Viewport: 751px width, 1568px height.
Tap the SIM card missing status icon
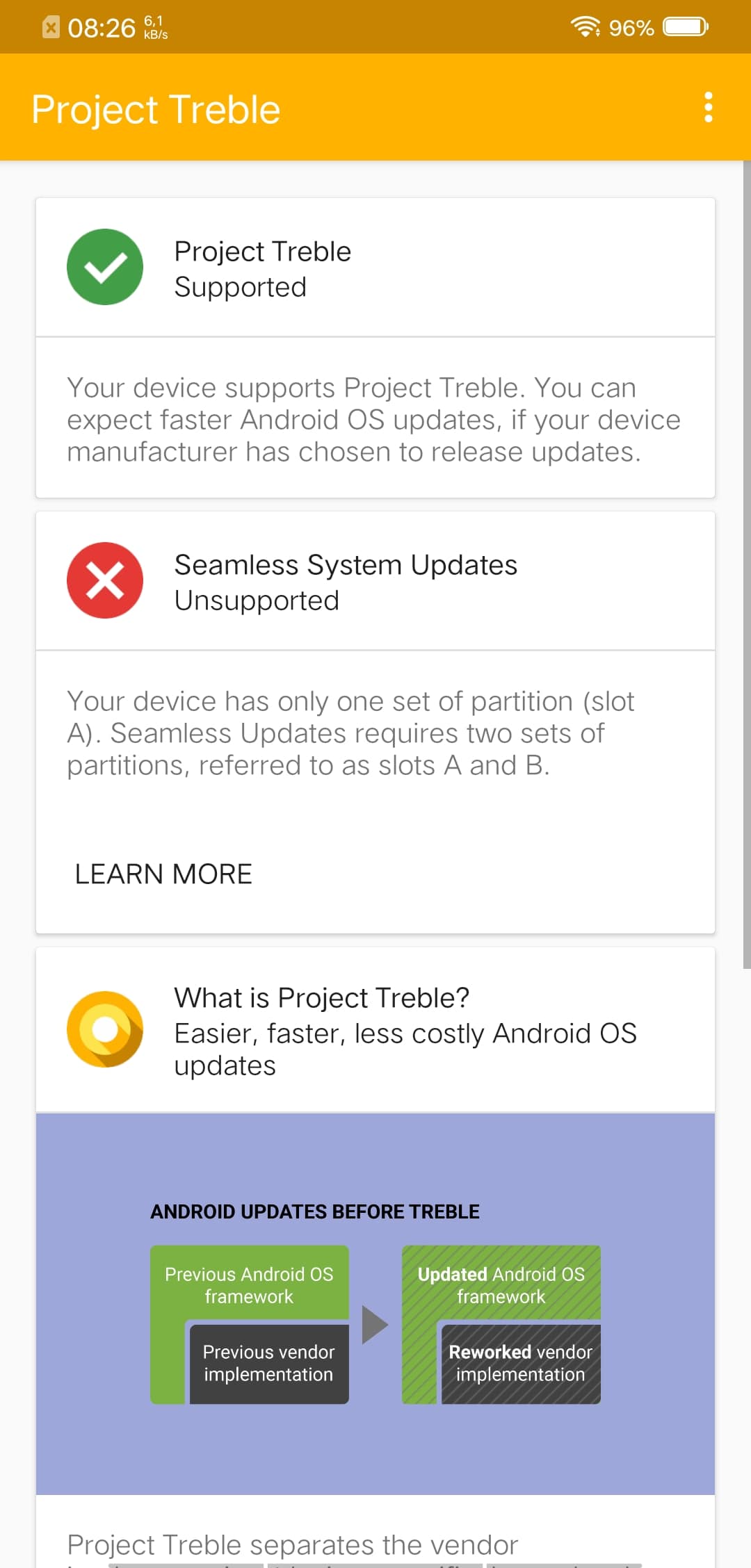click(51, 28)
